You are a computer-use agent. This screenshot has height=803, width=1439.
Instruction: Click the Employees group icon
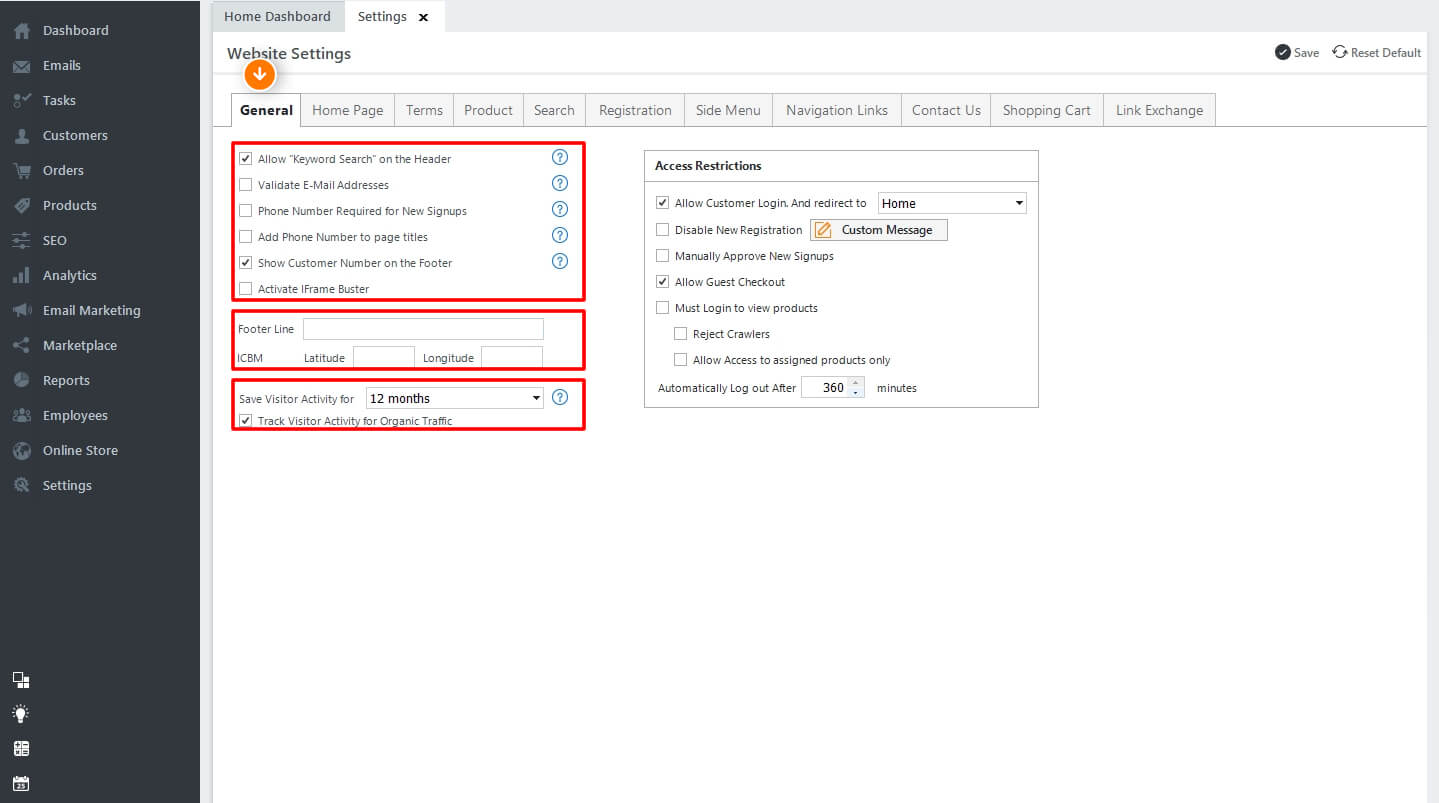coord(21,416)
